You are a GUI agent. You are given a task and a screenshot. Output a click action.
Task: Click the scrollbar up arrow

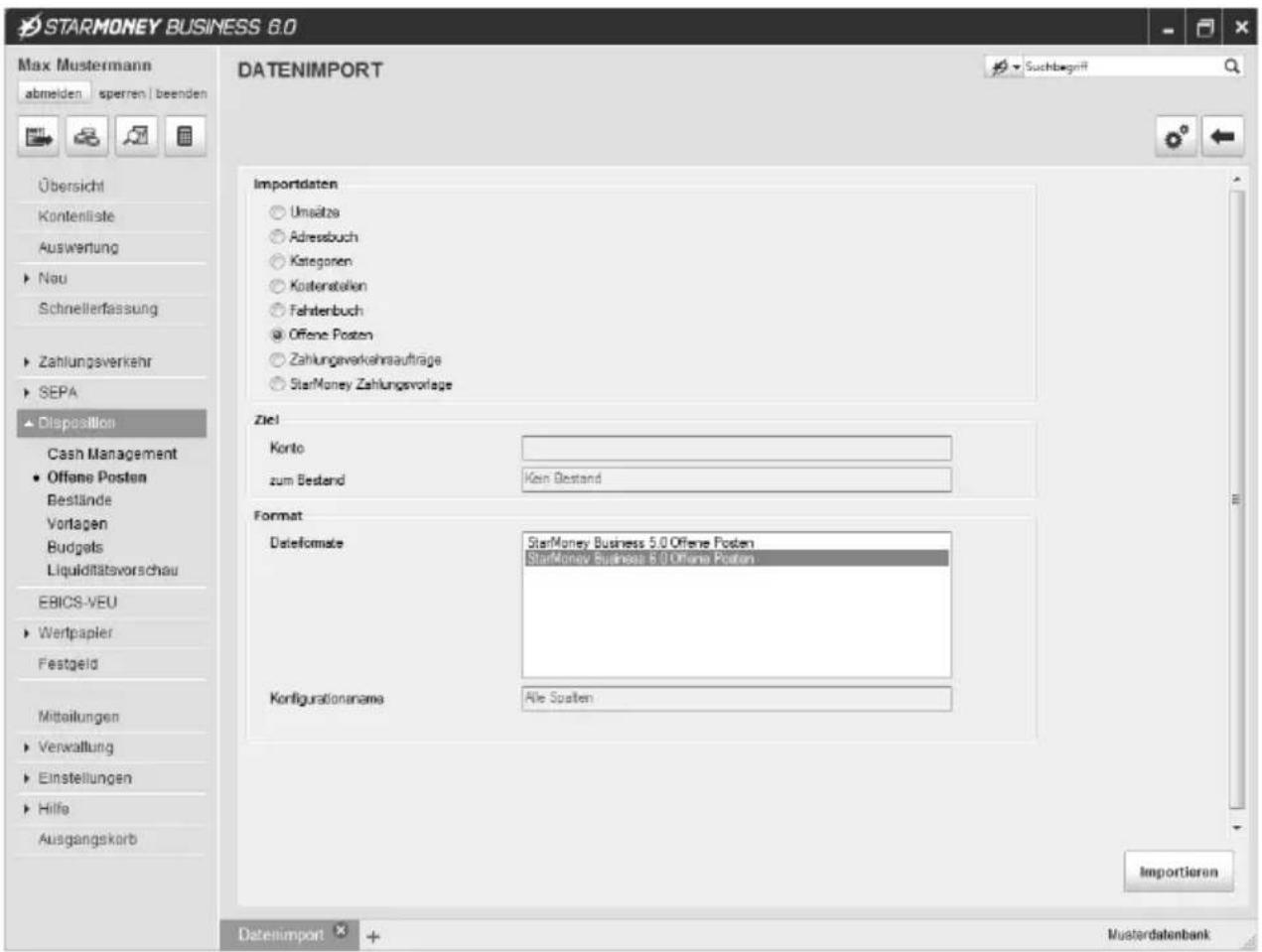pos(1236,181)
